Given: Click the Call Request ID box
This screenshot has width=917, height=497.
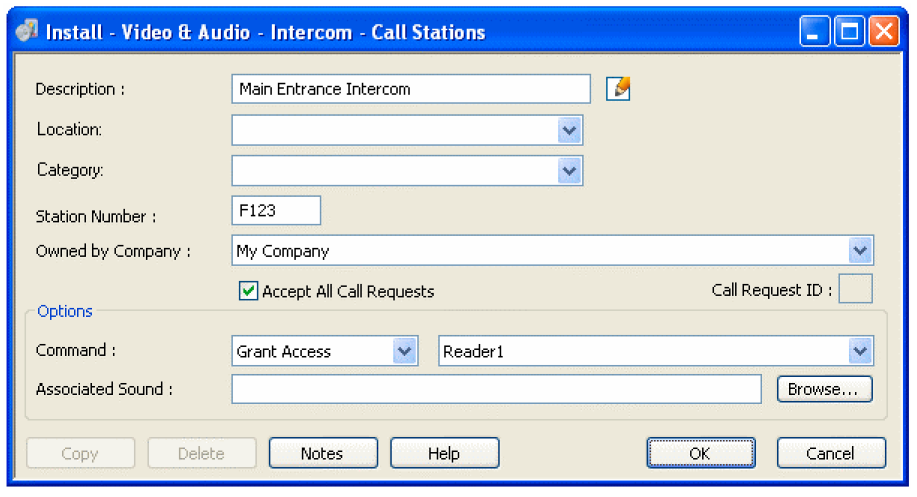Looking at the screenshot, I should [x=855, y=290].
